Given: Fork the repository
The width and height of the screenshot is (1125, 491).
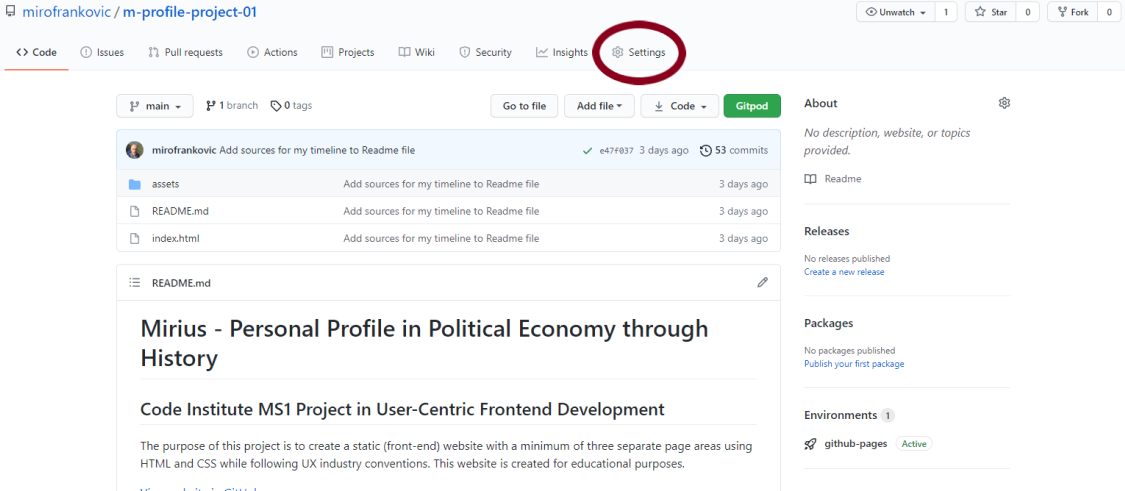Looking at the screenshot, I should [1073, 12].
